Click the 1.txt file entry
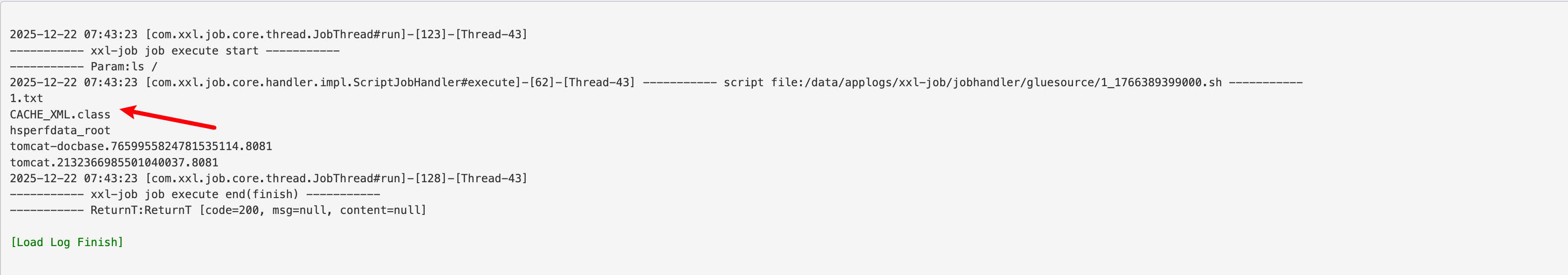 (26, 98)
